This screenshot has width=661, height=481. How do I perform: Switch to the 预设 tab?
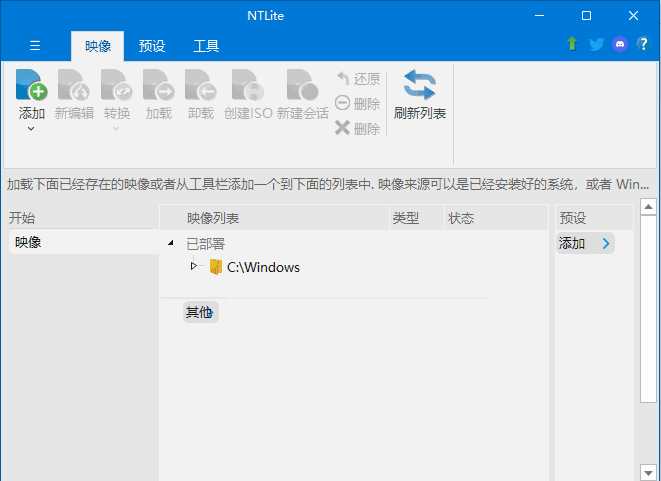click(152, 46)
